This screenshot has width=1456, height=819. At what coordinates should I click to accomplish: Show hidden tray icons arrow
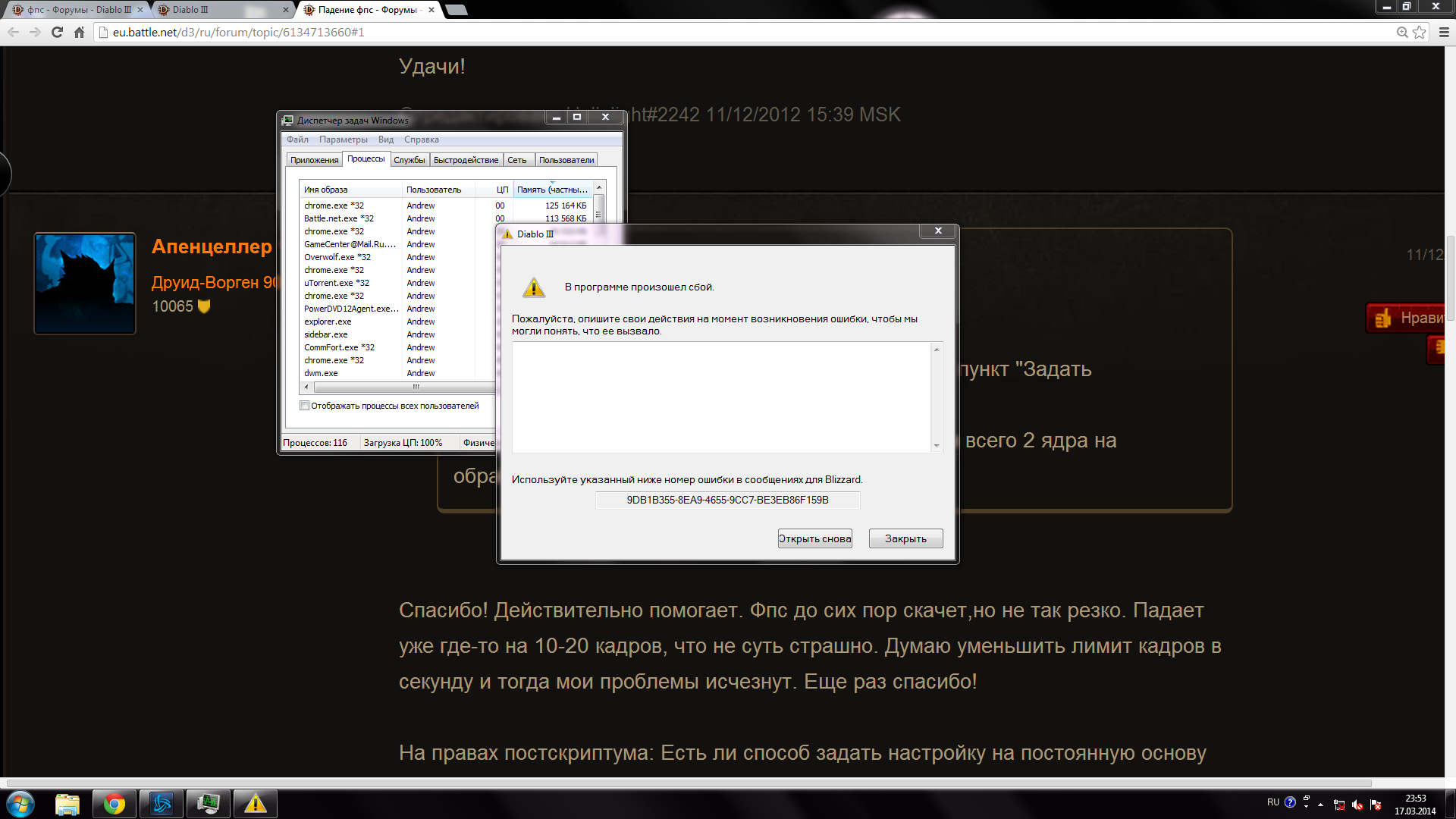(x=1320, y=805)
